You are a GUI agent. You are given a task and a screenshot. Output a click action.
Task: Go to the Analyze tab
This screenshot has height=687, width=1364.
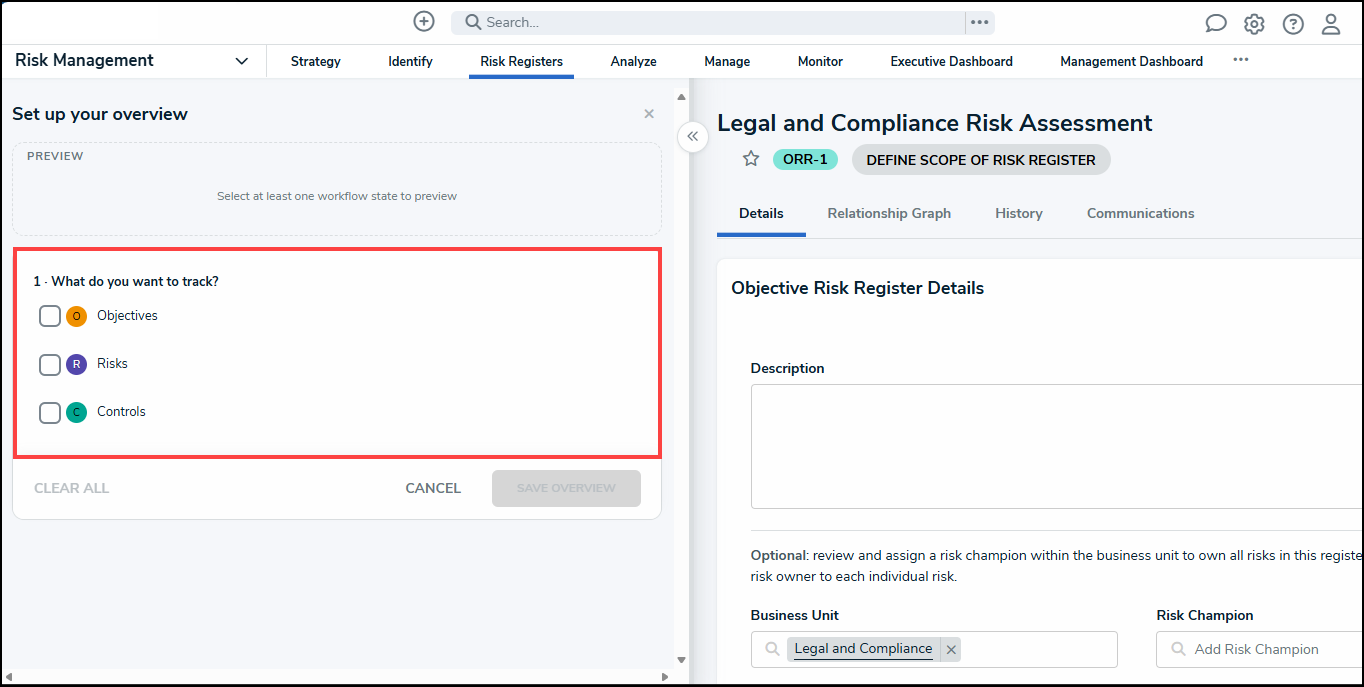[634, 61]
